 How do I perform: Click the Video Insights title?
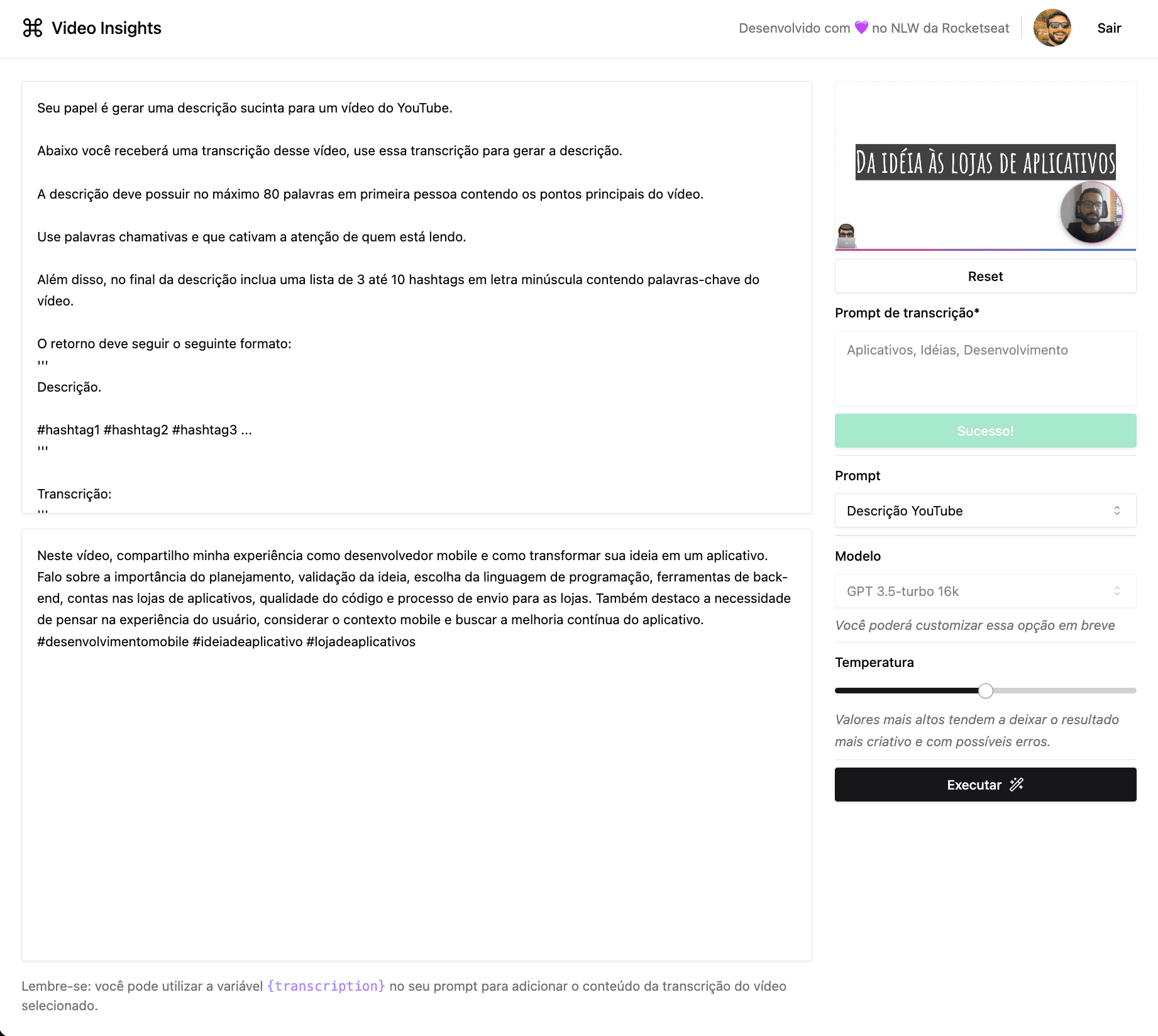[x=106, y=28]
